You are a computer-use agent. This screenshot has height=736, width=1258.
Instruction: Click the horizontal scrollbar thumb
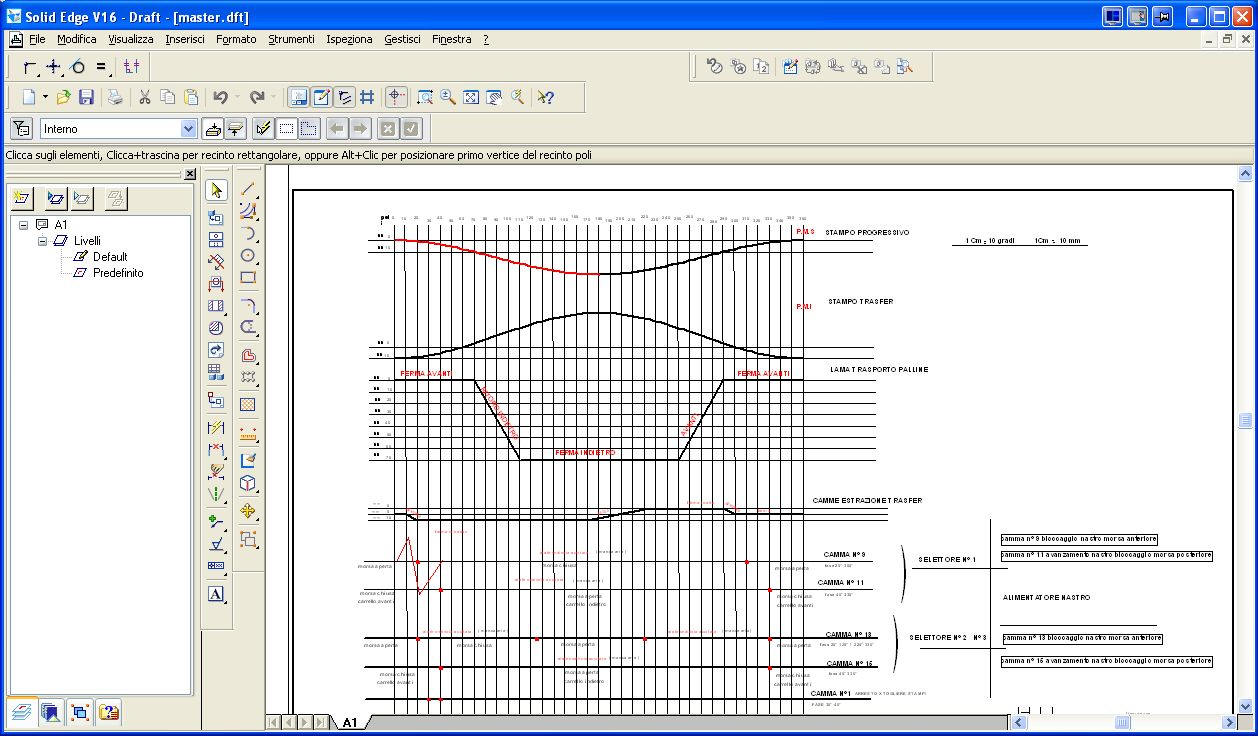point(1122,722)
